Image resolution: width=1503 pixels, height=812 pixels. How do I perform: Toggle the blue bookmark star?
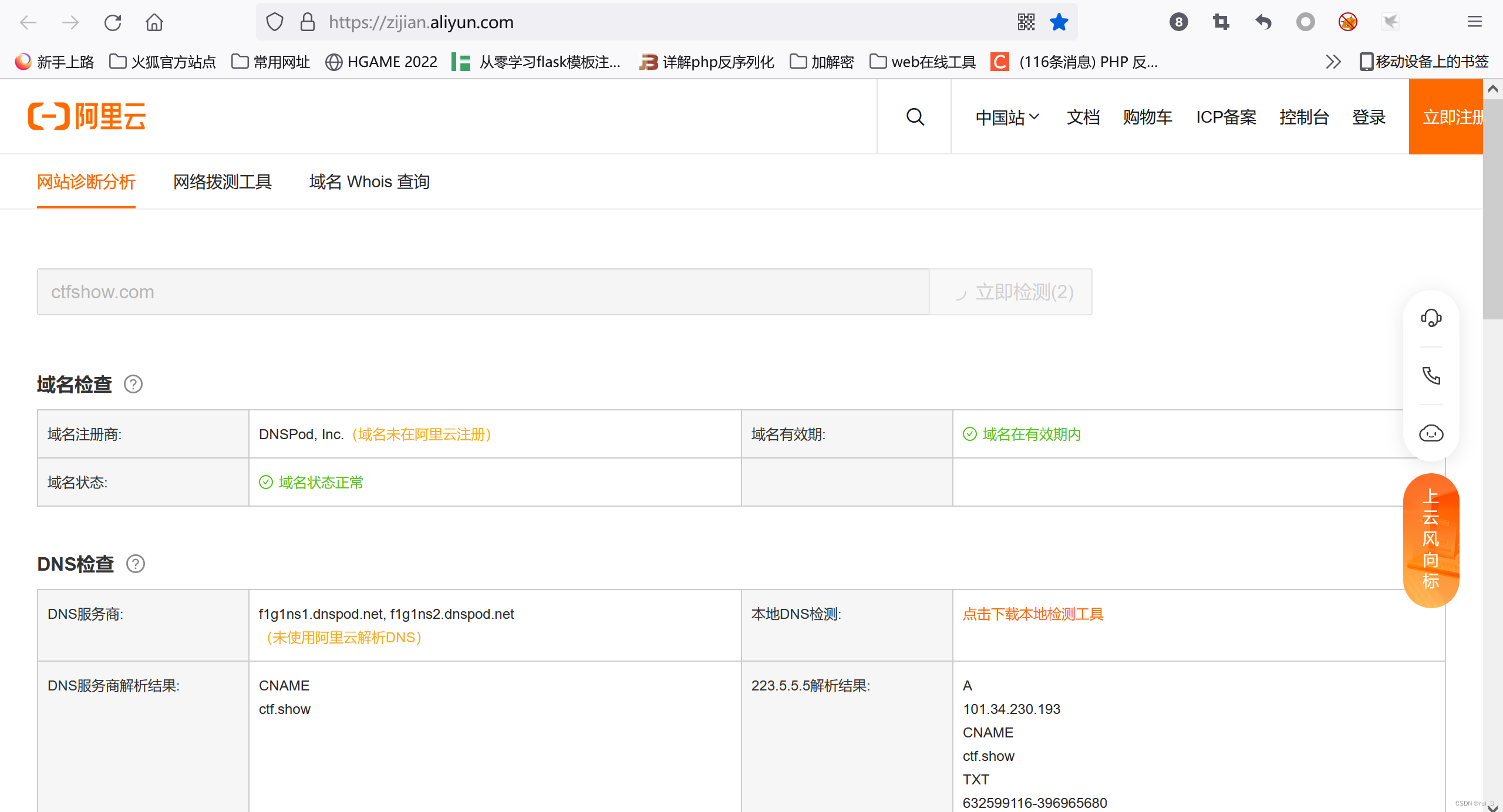point(1059,22)
